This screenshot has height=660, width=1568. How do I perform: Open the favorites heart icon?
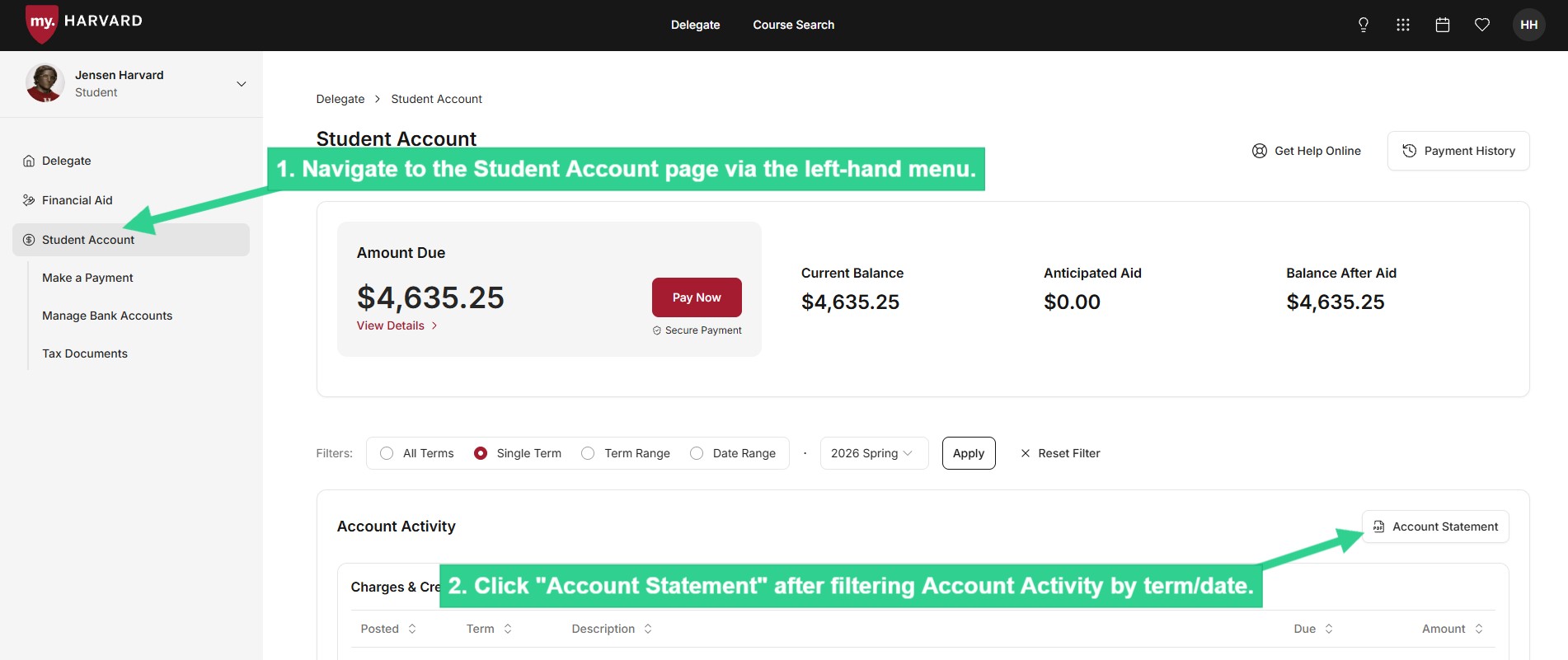point(1482,25)
